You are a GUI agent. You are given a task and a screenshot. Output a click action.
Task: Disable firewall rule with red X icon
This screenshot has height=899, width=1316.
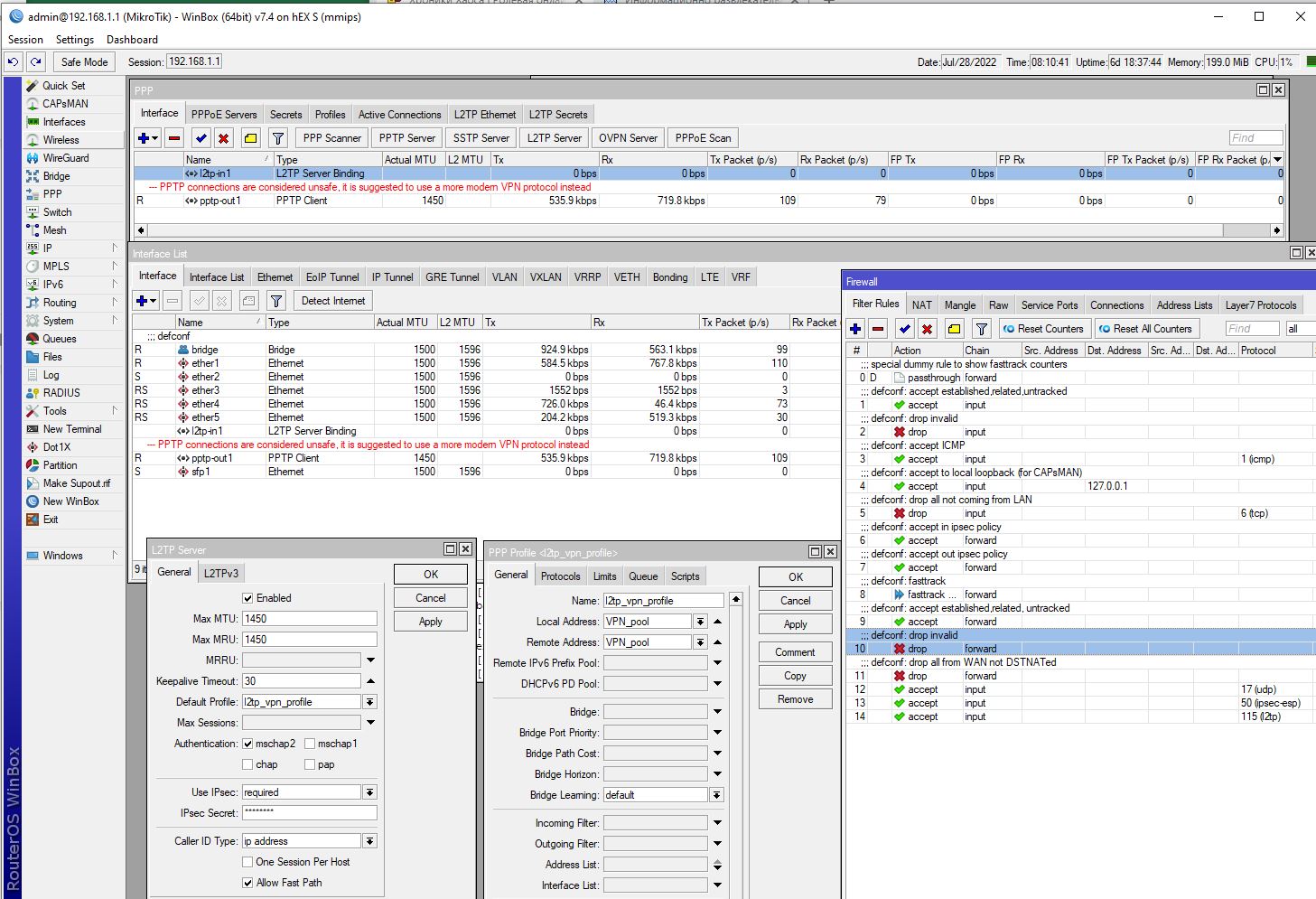(927, 329)
